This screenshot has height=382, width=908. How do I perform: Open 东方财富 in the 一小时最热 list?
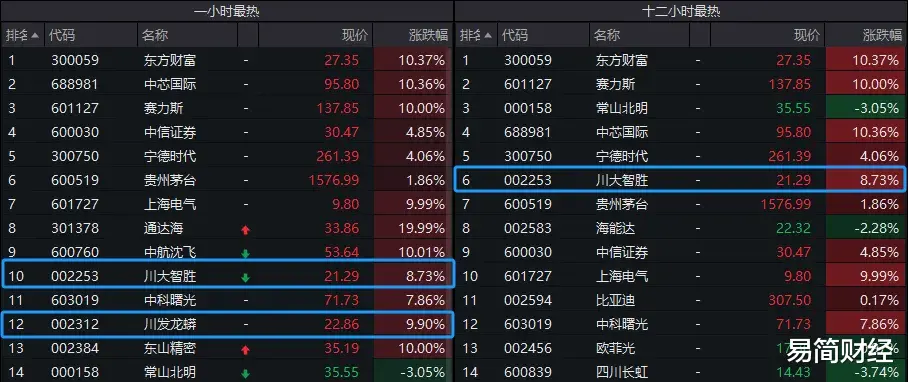point(170,60)
